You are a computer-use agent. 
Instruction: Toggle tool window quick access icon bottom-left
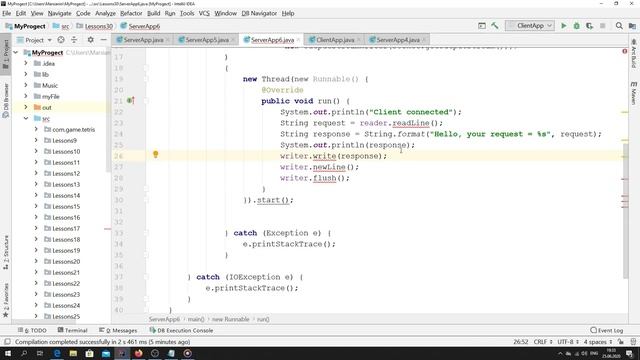click(x=7, y=342)
